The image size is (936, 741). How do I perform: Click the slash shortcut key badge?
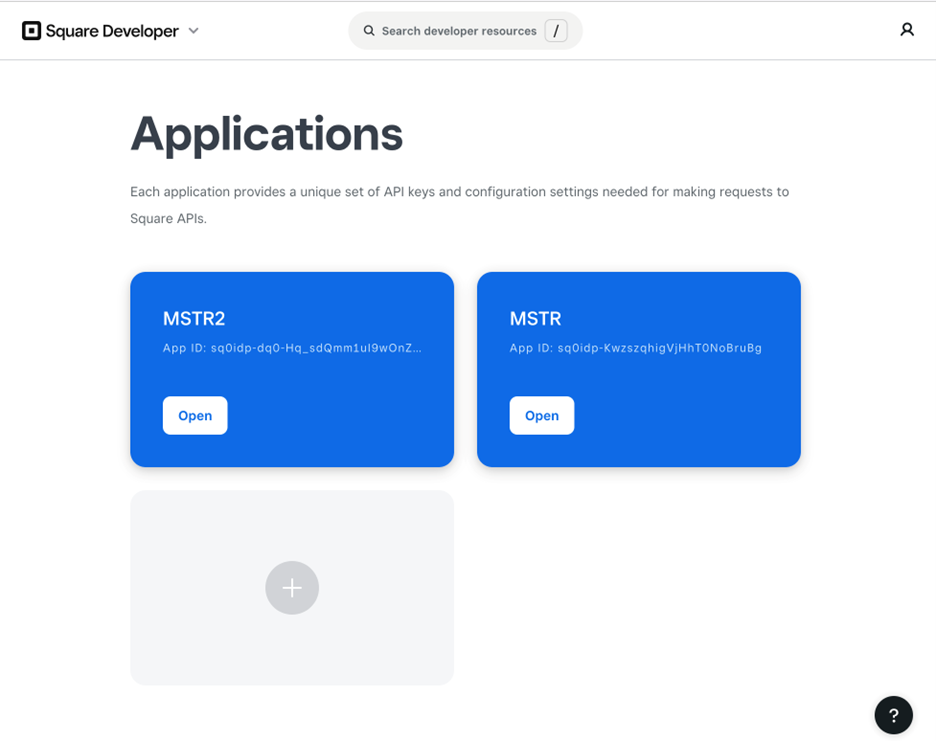[556, 31]
